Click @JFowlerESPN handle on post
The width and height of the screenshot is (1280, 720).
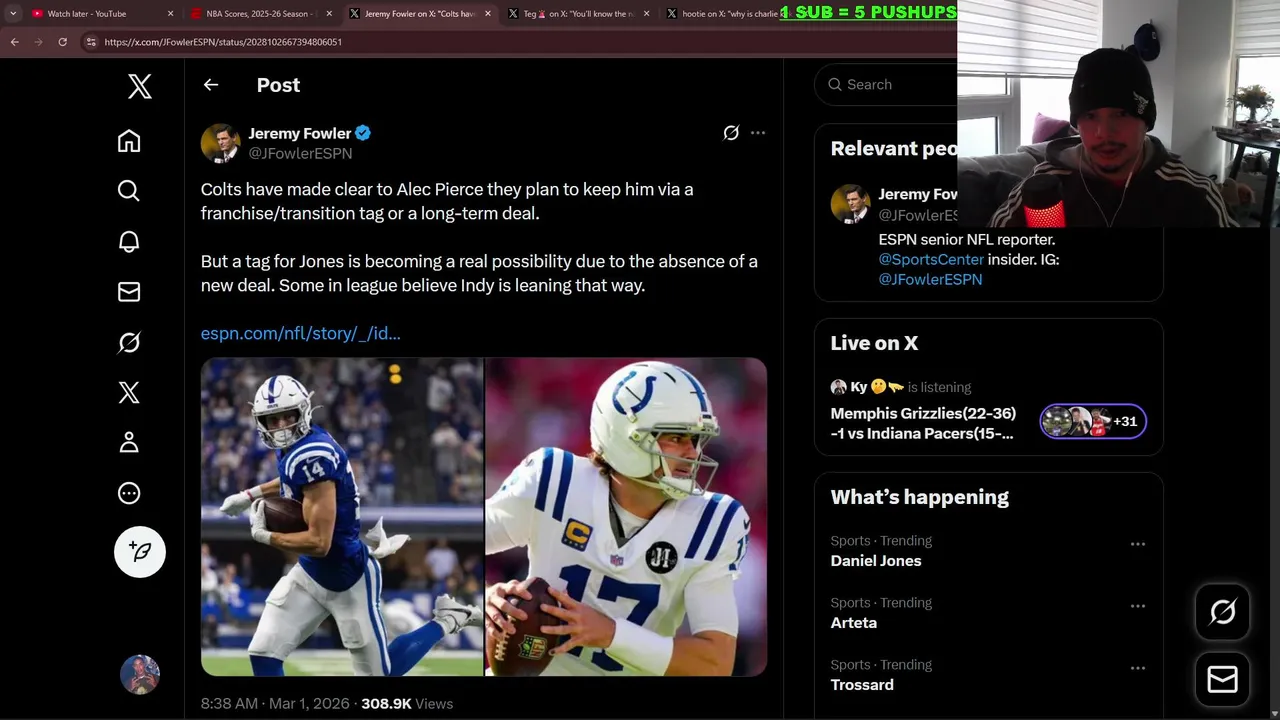300,153
